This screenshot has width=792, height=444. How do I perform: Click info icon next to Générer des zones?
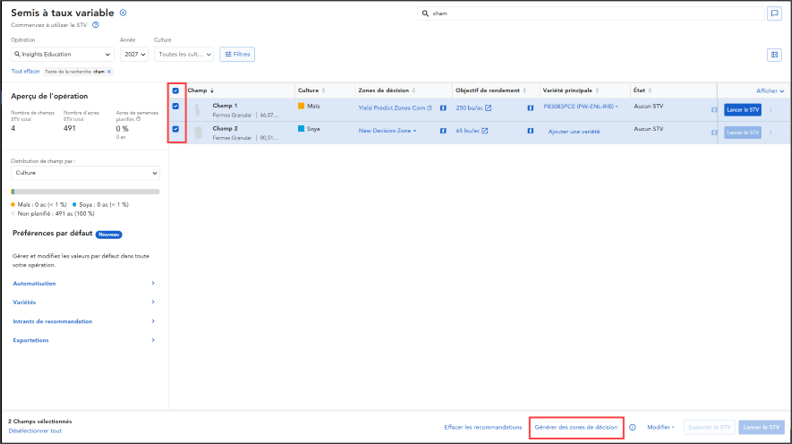point(632,427)
